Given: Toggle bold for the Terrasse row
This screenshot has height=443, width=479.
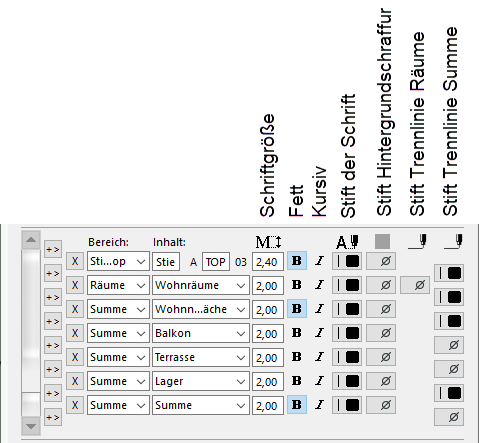Looking at the screenshot, I should click(297, 357).
